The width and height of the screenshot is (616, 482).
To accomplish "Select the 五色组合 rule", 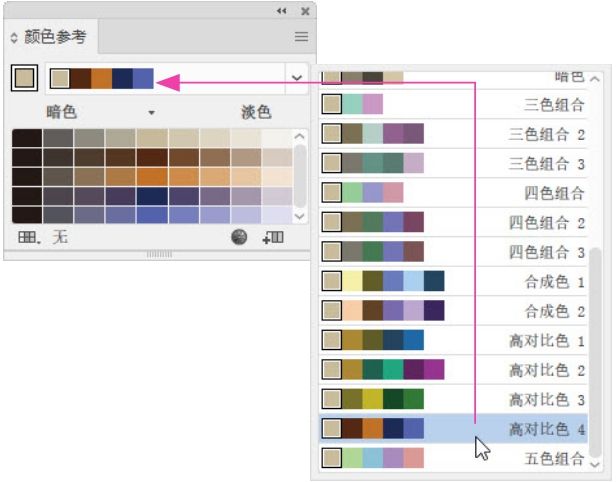I will click(453, 458).
